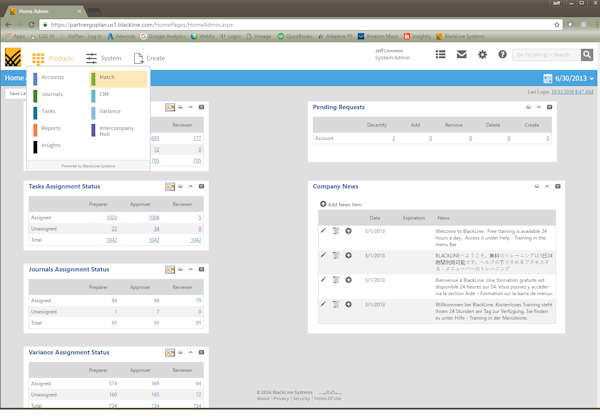Viewport: 600px width, 418px height.
Task: Collapse the Pending Requests panel
Action: (539, 107)
